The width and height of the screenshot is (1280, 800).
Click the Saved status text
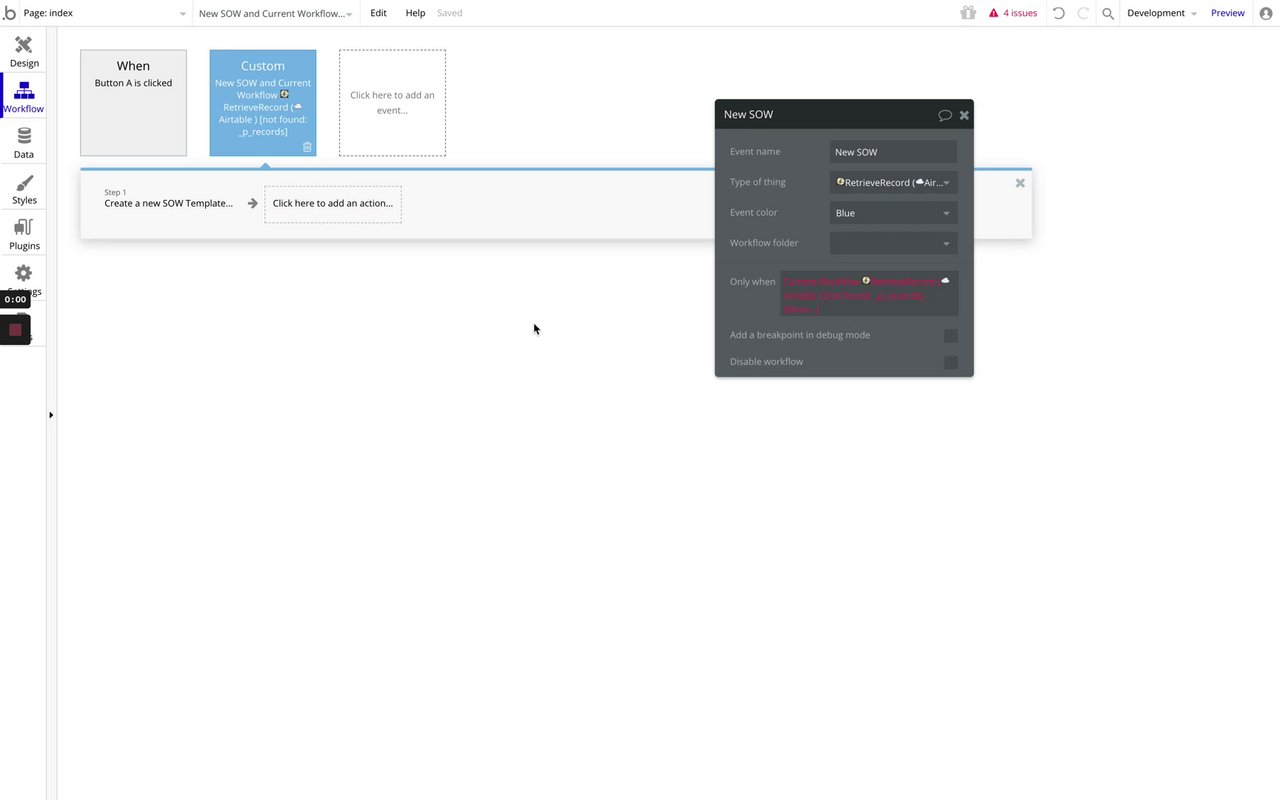click(x=449, y=13)
